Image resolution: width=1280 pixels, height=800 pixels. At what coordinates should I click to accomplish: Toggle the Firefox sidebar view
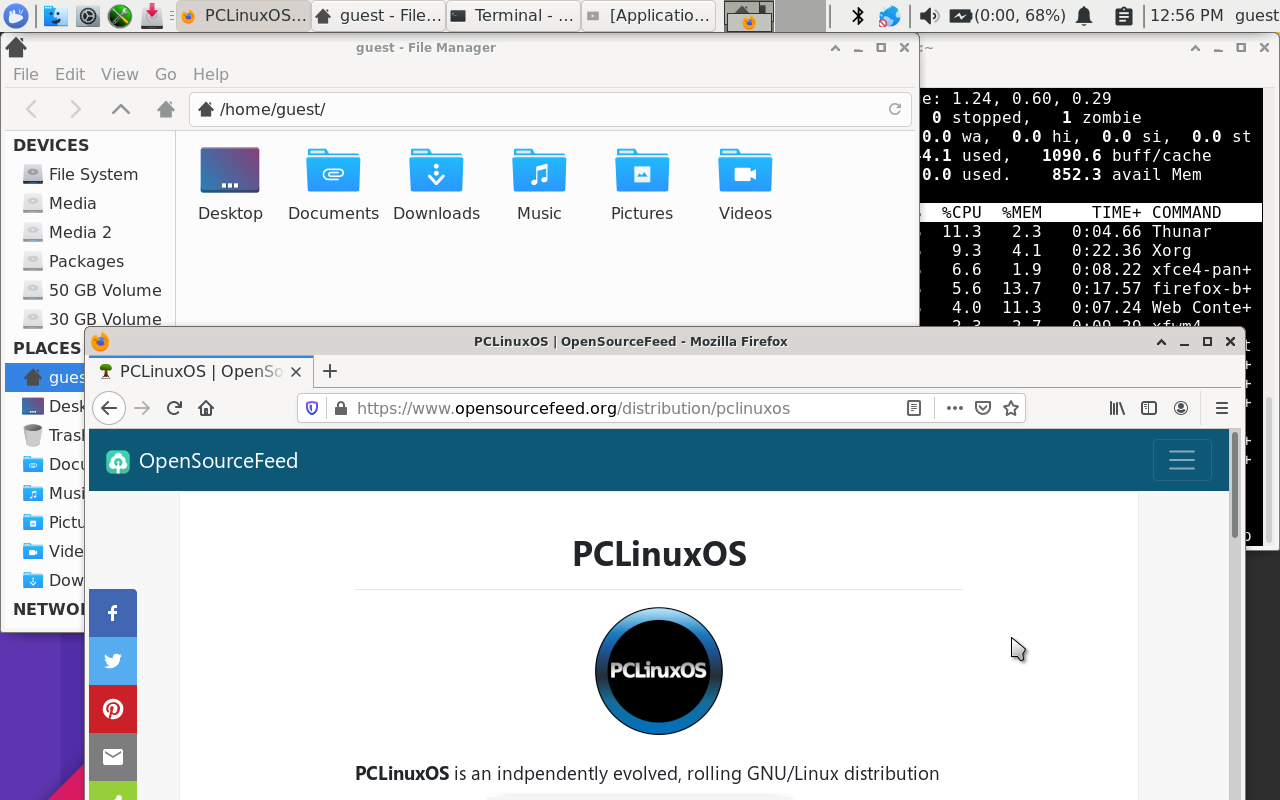coord(1149,408)
